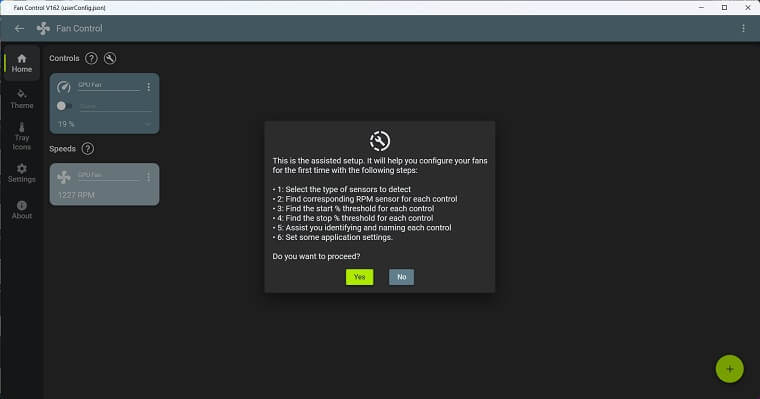Click the help icon next to Controls
Image resolution: width=760 pixels, height=399 pixels.
(91, 58)
